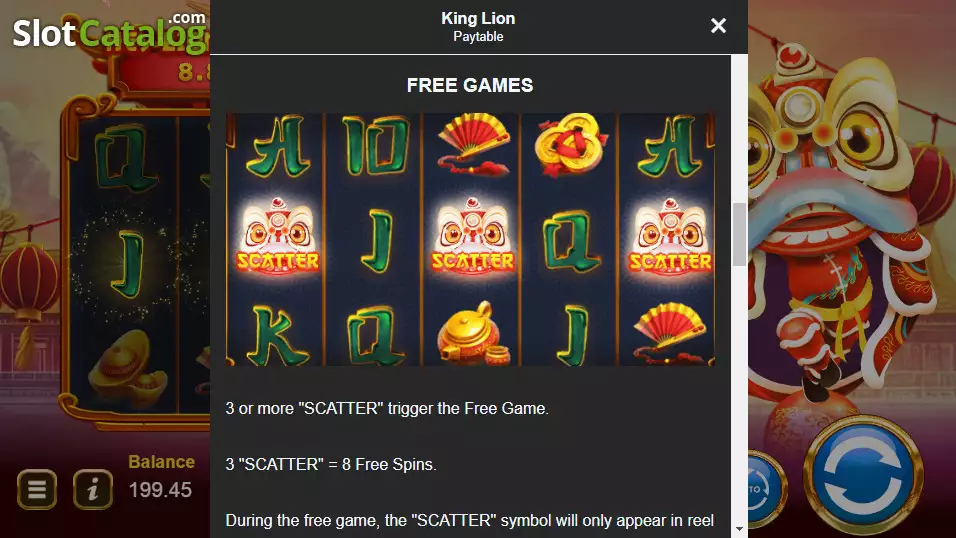
Task: Pick the red fan symbol in top row
Action: coord(473,145)
